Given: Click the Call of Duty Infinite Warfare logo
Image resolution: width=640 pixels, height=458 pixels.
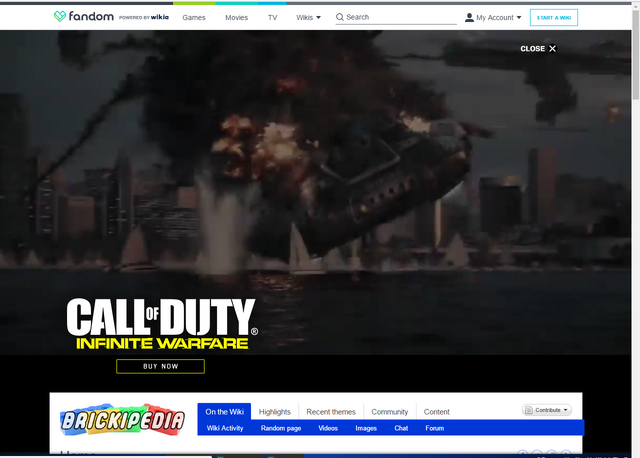Looking at the screenshot, I should [162, 323].
